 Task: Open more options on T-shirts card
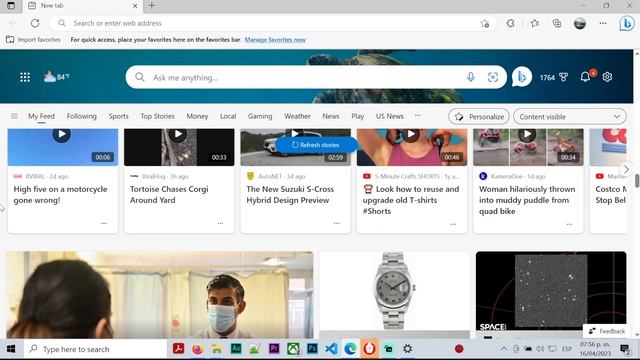453,224
